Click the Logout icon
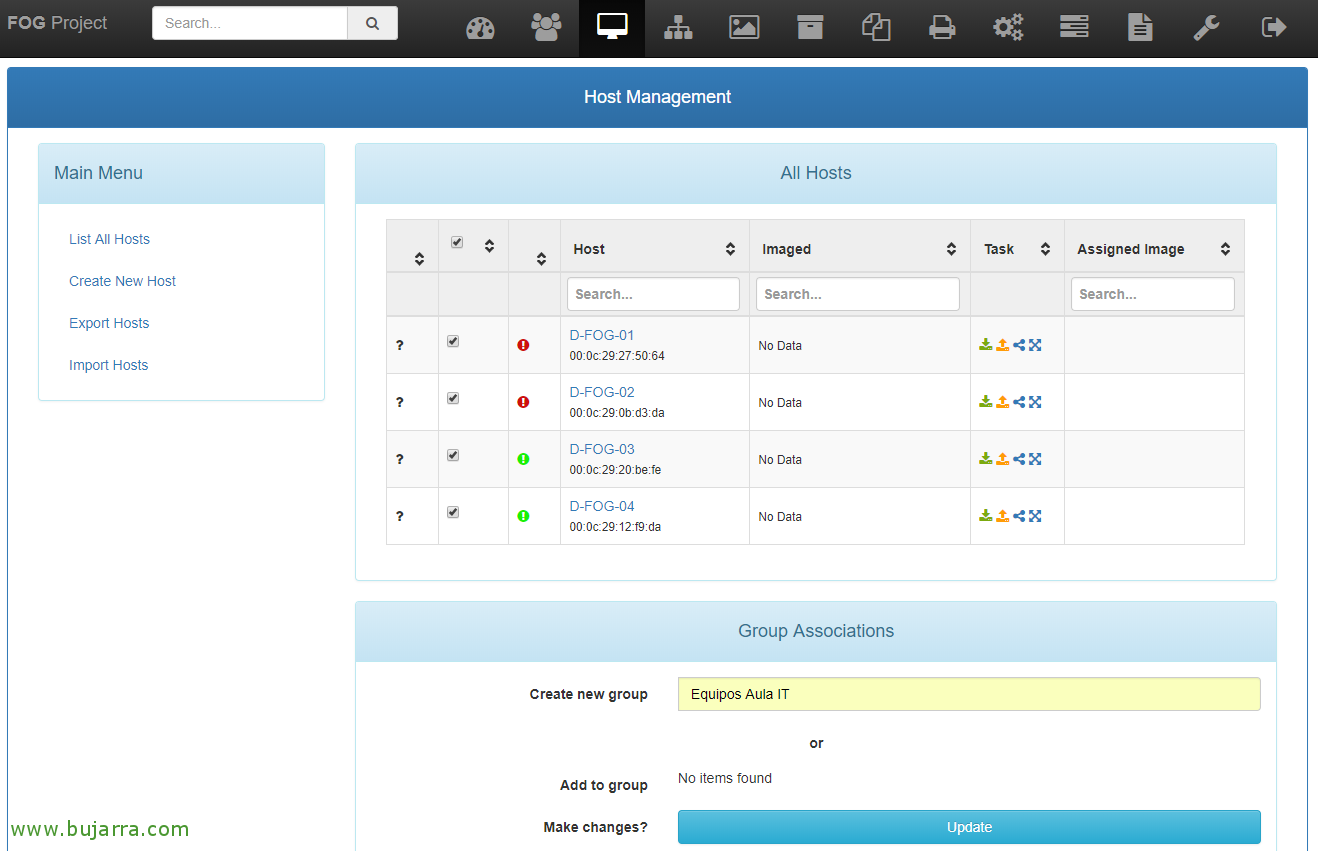 tap(1274, 28)
